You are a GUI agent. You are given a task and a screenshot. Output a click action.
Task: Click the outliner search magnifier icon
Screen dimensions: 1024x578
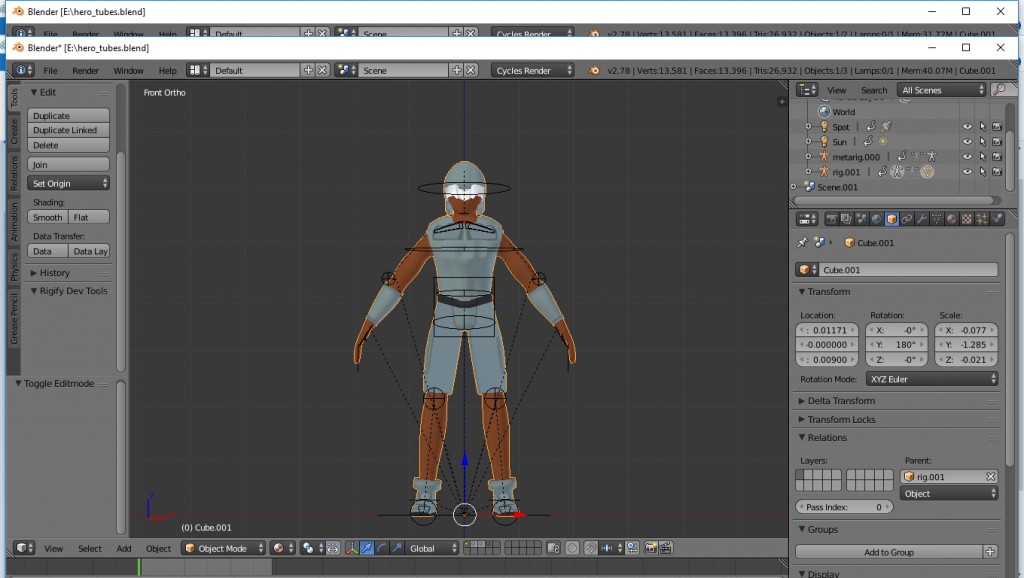(x=998, y=90)
